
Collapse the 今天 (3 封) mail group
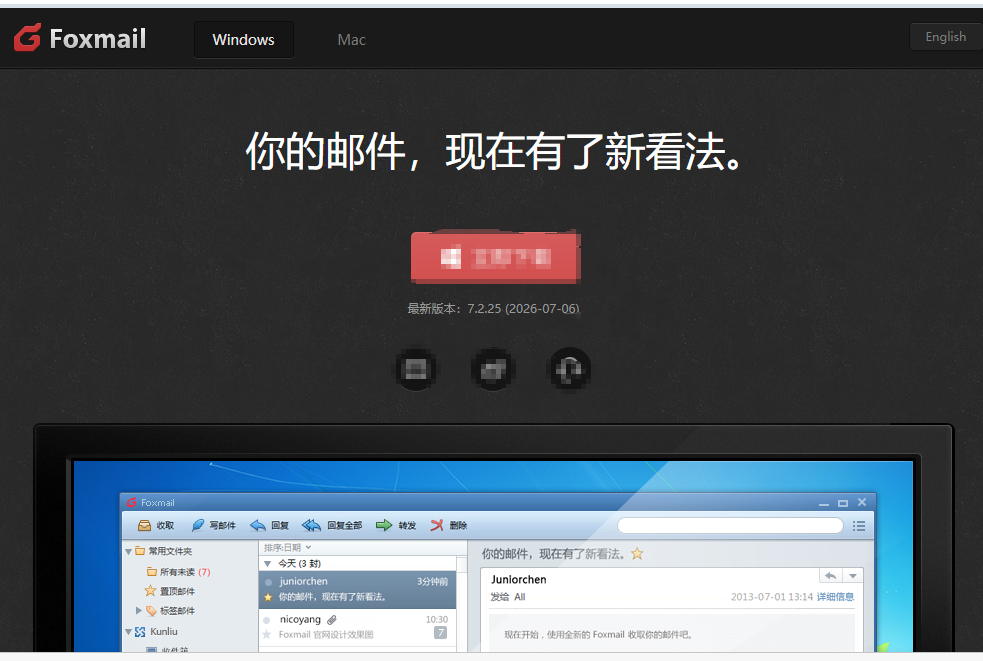pyautogui.click(x=267, y=564)
